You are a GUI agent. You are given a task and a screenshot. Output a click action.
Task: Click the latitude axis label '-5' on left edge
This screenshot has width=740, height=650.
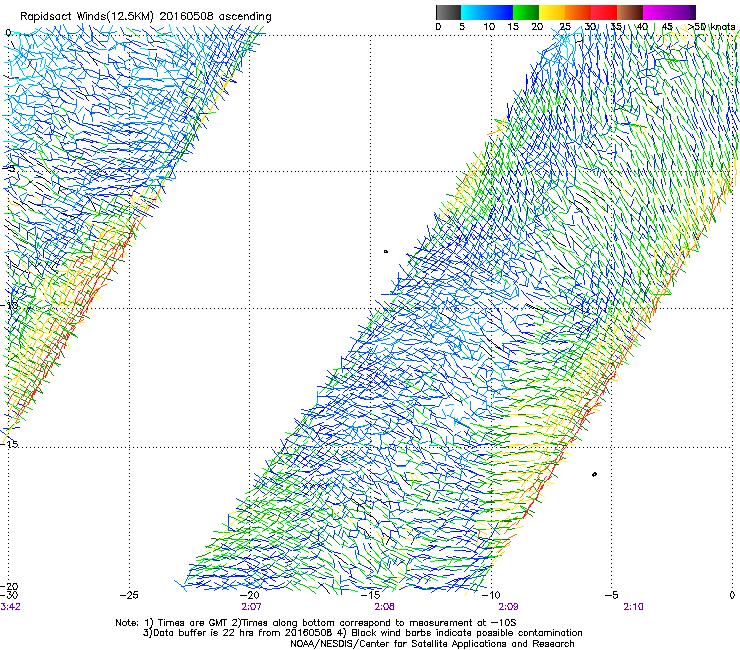[x=9, y=168]
